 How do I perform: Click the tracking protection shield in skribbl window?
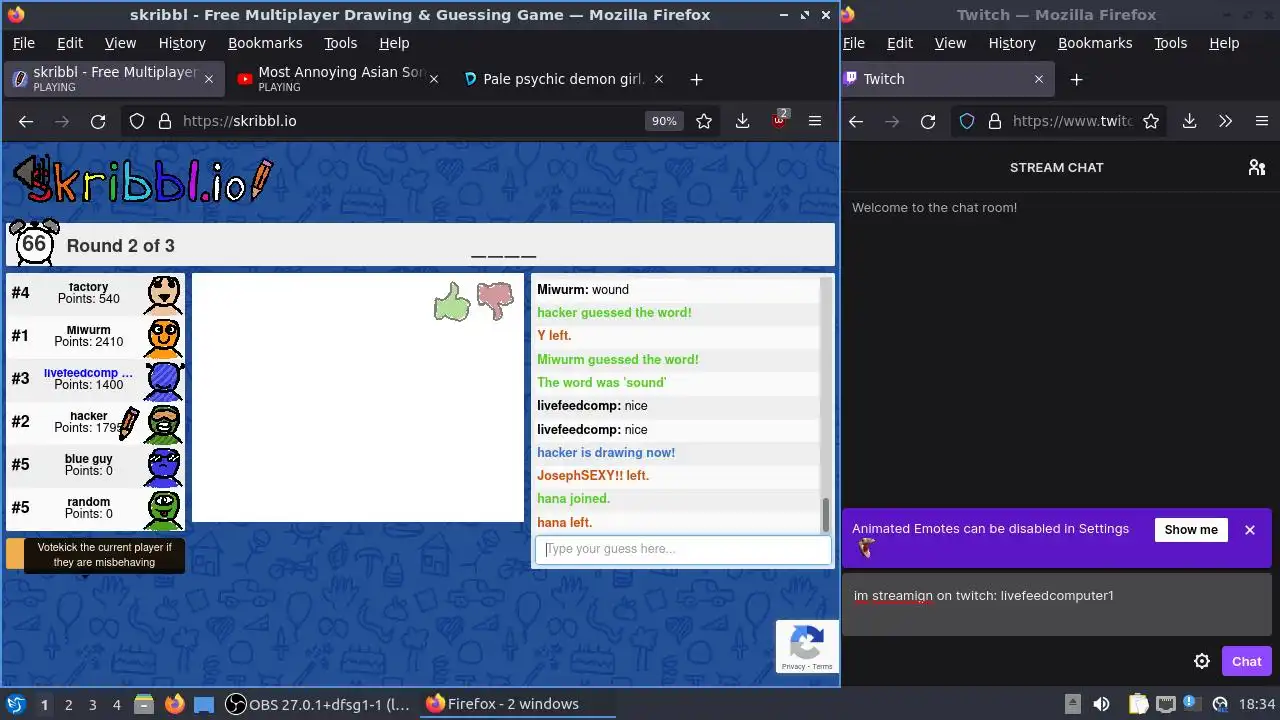pyautogui.click(x=137, y=121)
